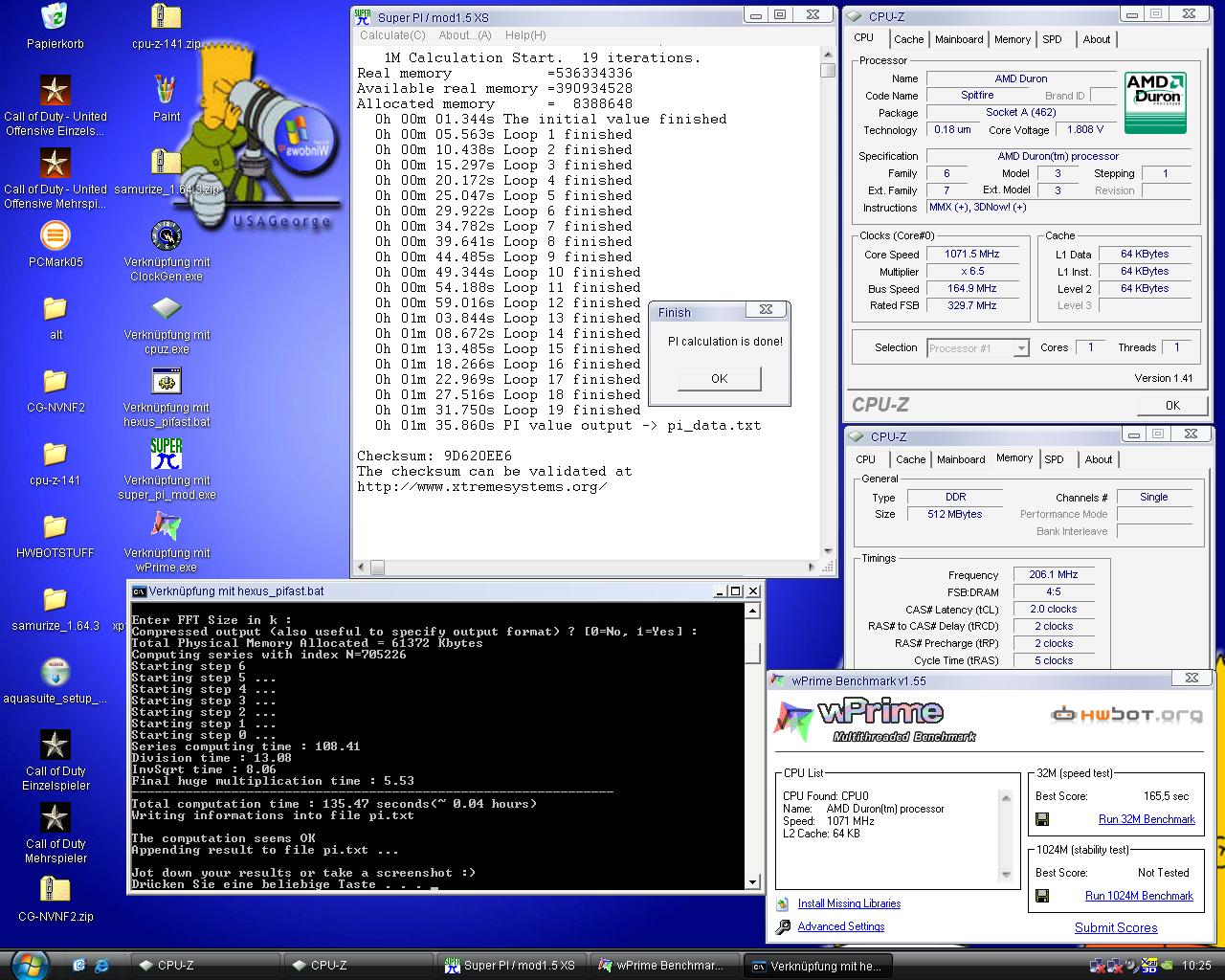Click the Run 32M Benchmark link
Image resolution: width=1225 pixels, height=980 pixels.
tap(1147, 819)
